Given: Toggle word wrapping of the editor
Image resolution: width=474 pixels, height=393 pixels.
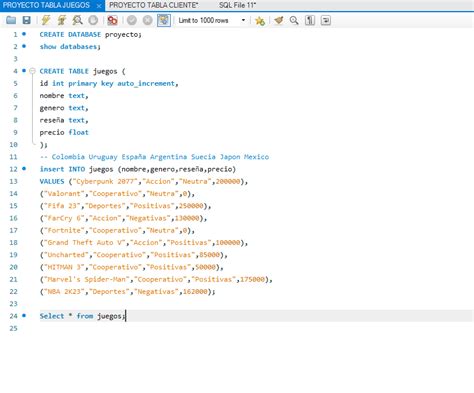Looking at the screenshot, I should tap(326, 20).
